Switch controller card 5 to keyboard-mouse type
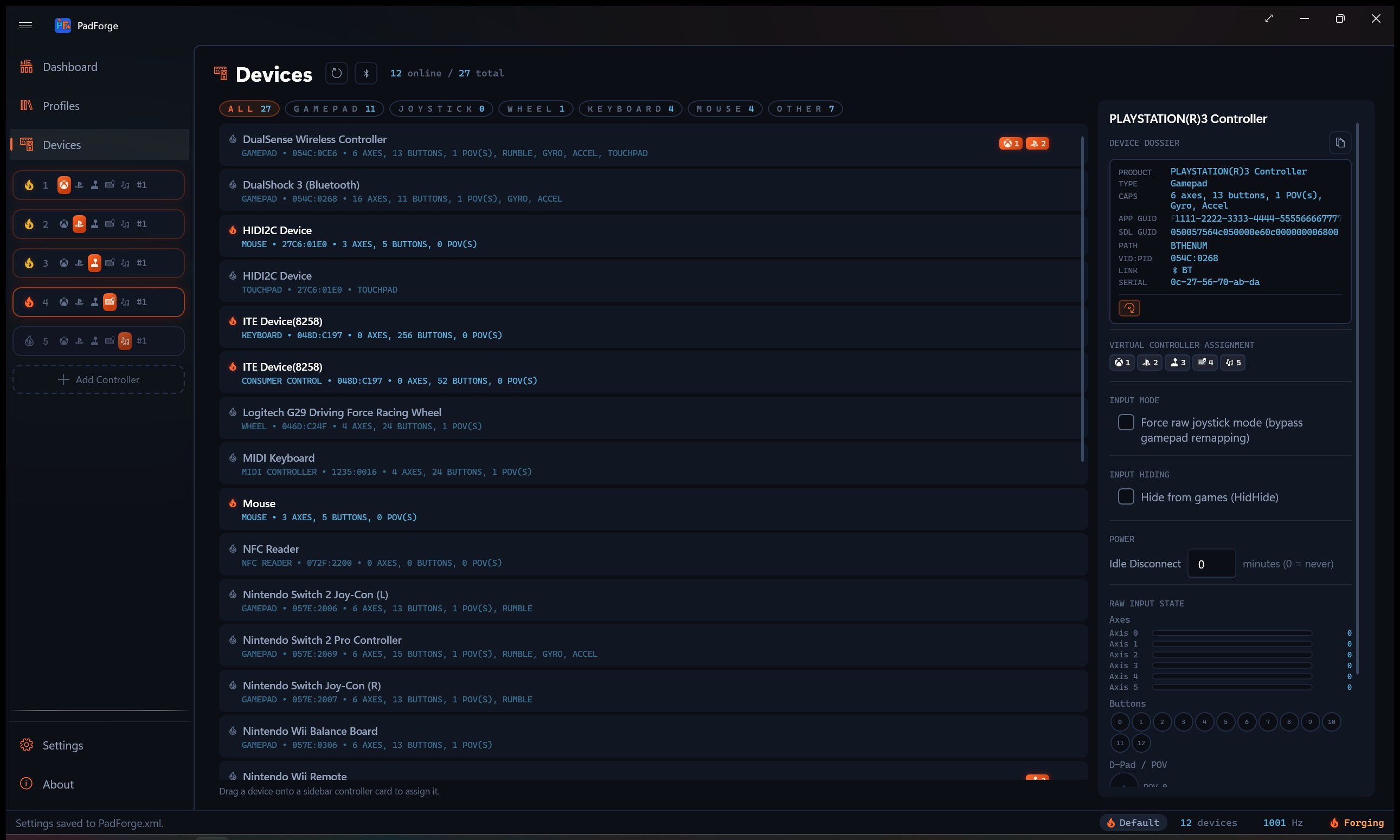 tap(110, 341)
